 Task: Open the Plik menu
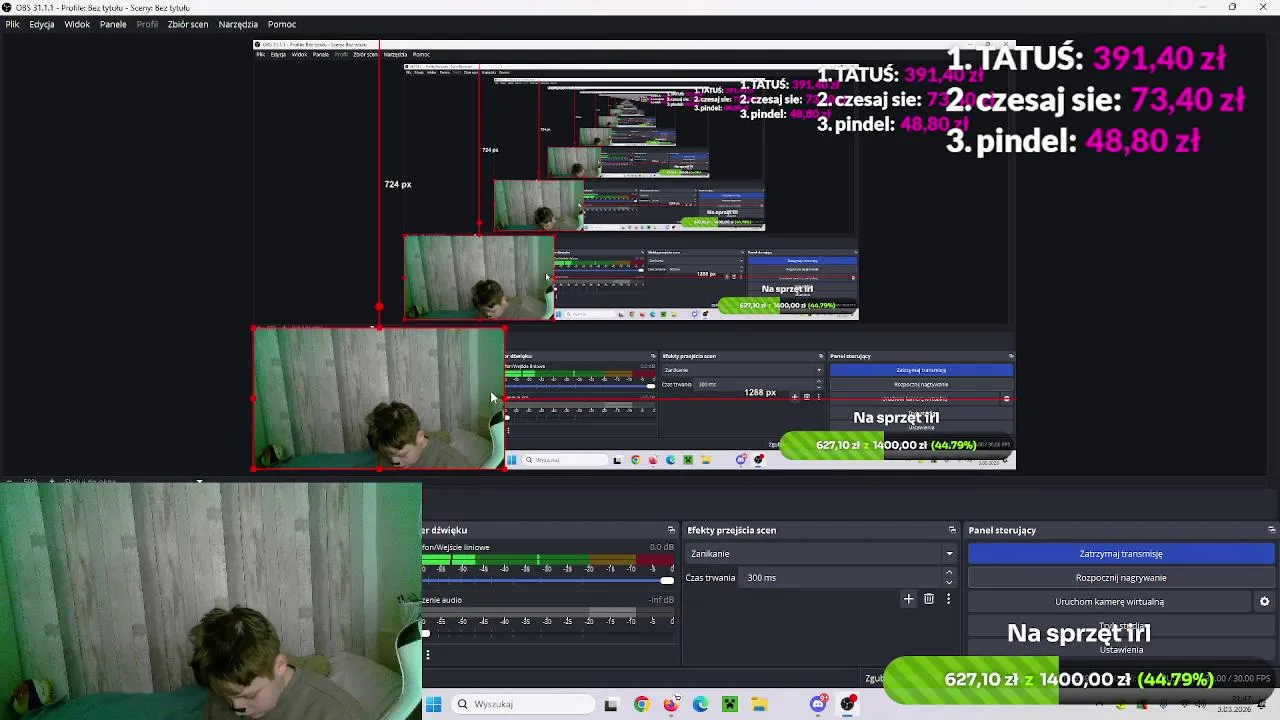pos(12,24)
